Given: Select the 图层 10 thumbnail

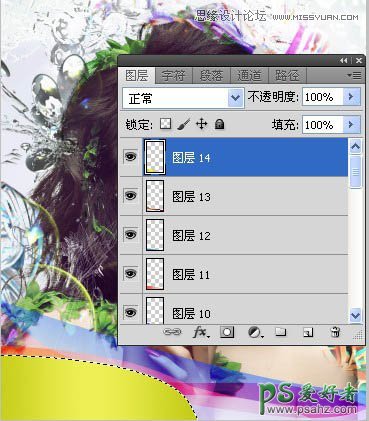Looking at the screenshot, I should tap(155, 311).
